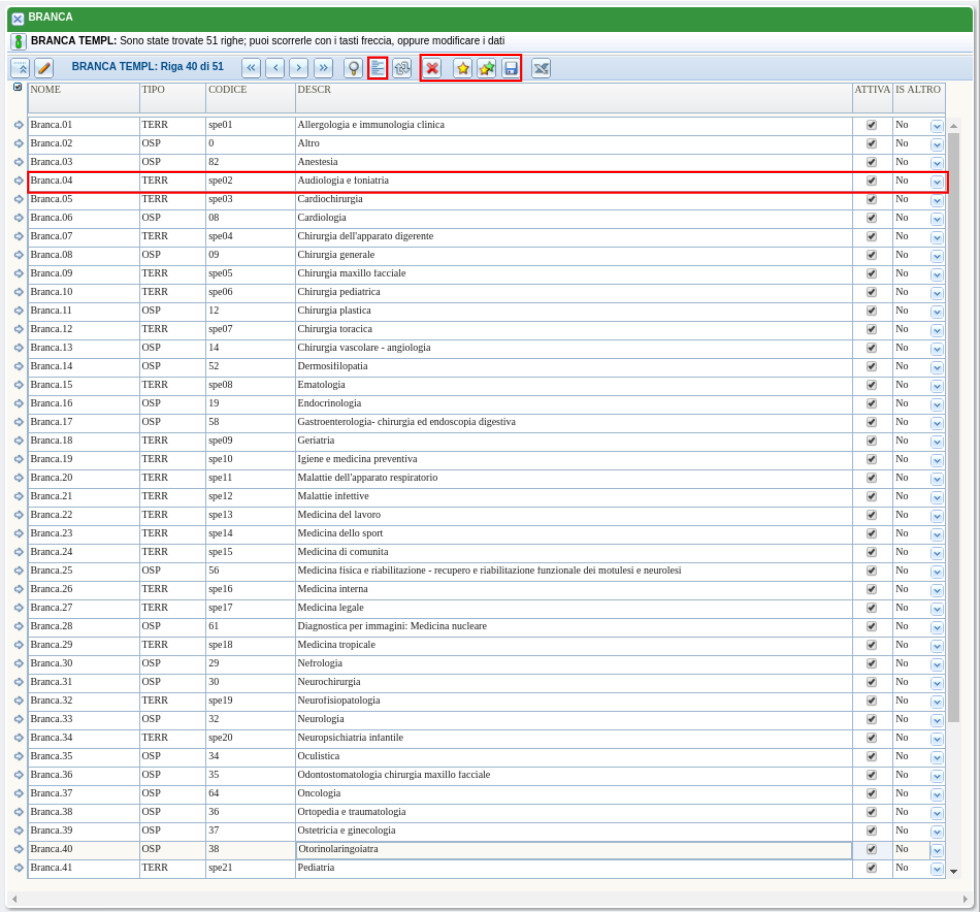This screenshot has height=912, width=980.
Task: Switch to the form/list view icon
Action: pos(377,68)
